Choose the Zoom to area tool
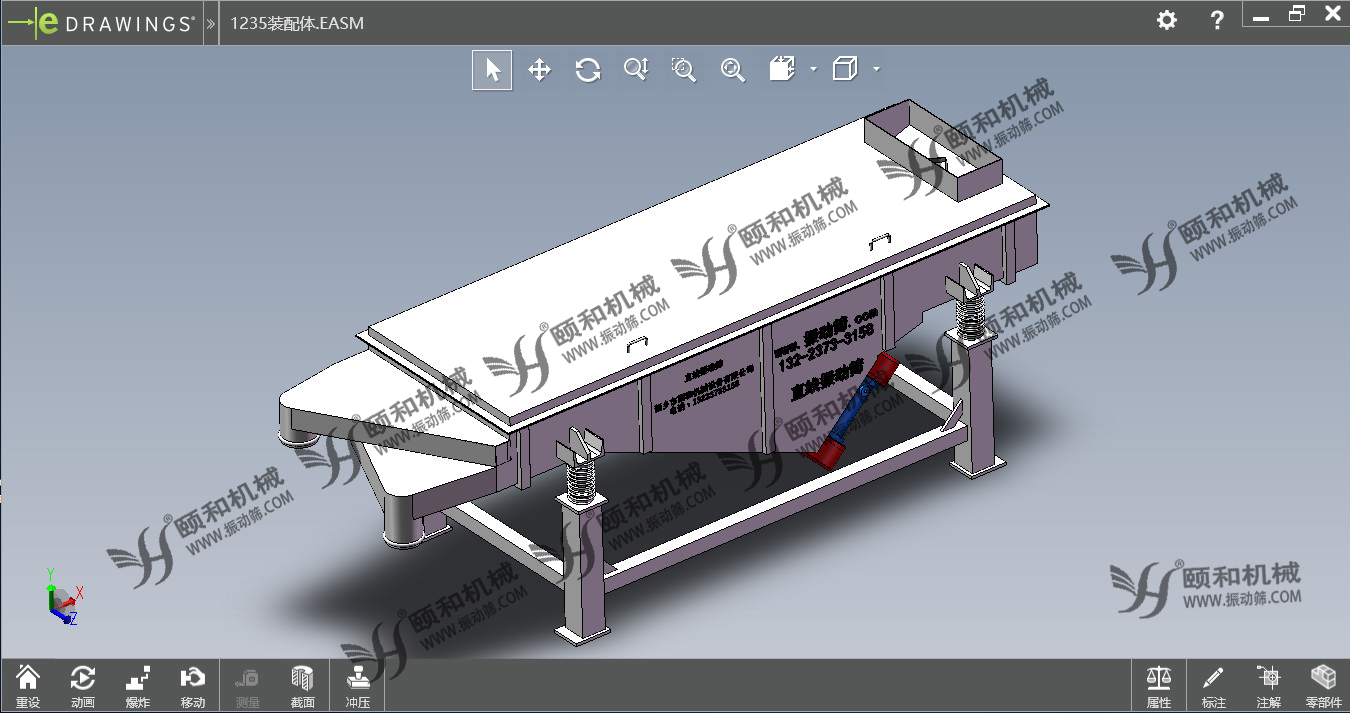Viewport: 1350px width, 713px height. click(x=684, y=69)
